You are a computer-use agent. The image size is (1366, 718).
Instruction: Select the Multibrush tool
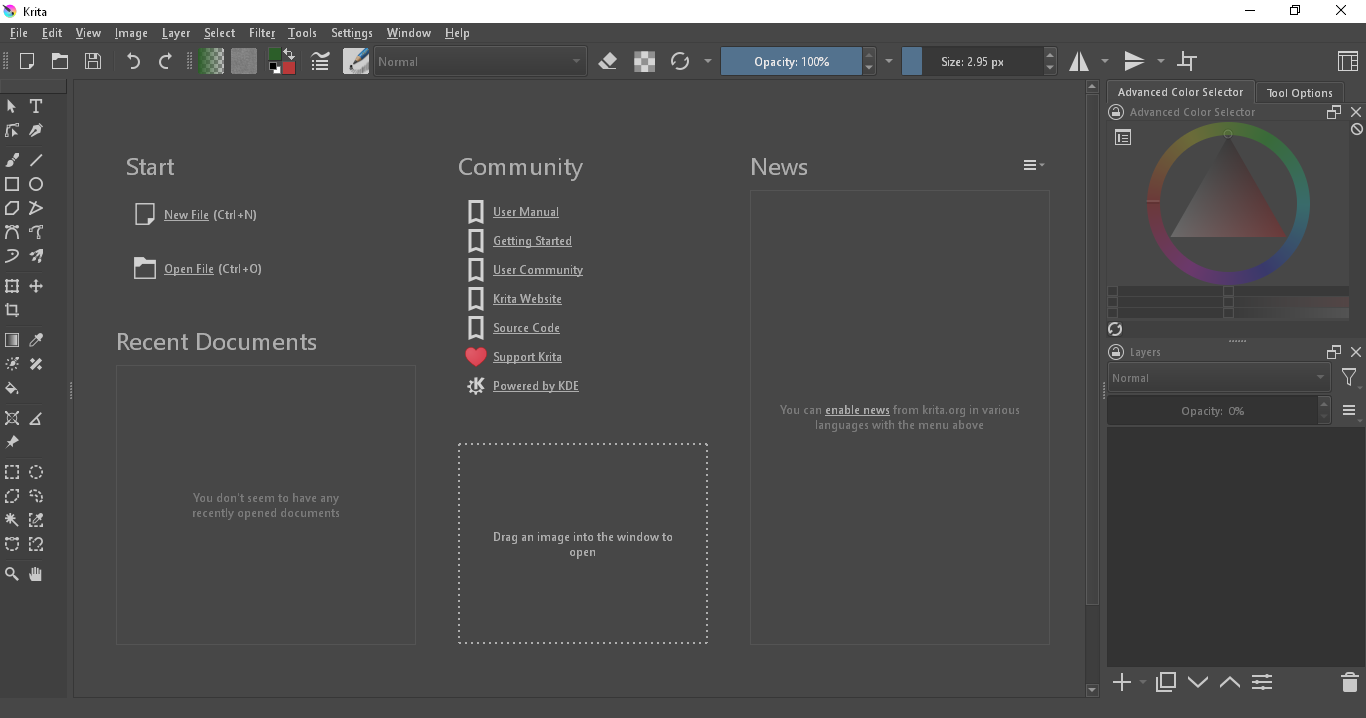point(36,256)
